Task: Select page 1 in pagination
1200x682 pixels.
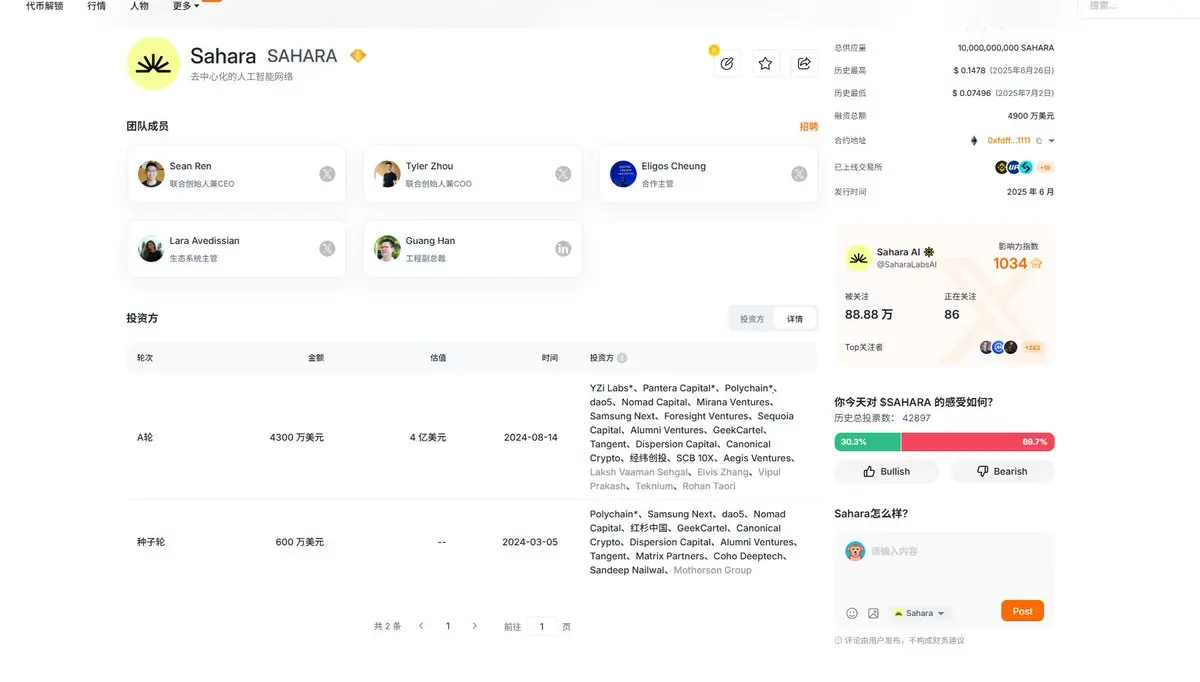Action: (448, 626)
